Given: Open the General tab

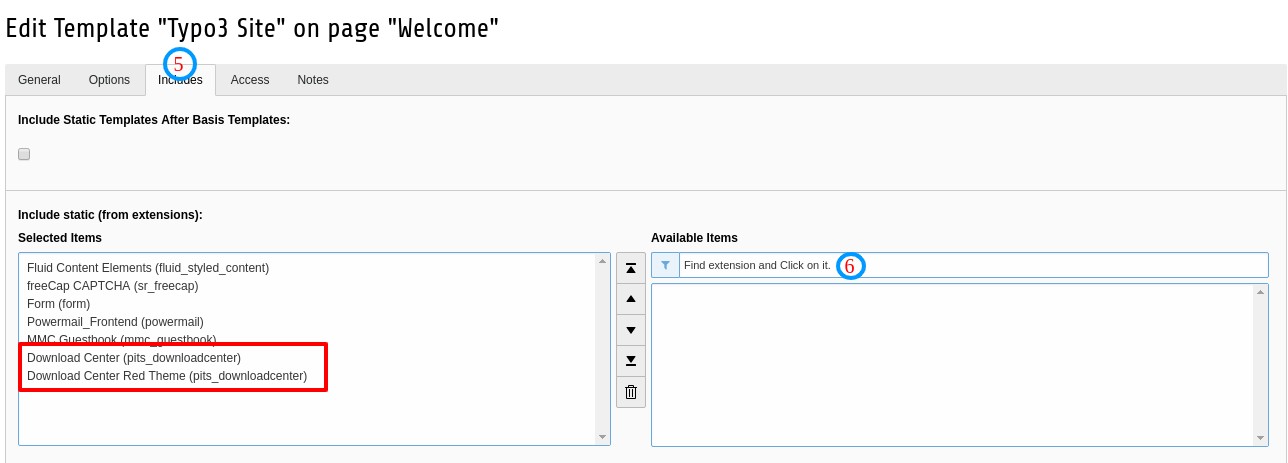Looking at the screenshot, I should 39,80.
